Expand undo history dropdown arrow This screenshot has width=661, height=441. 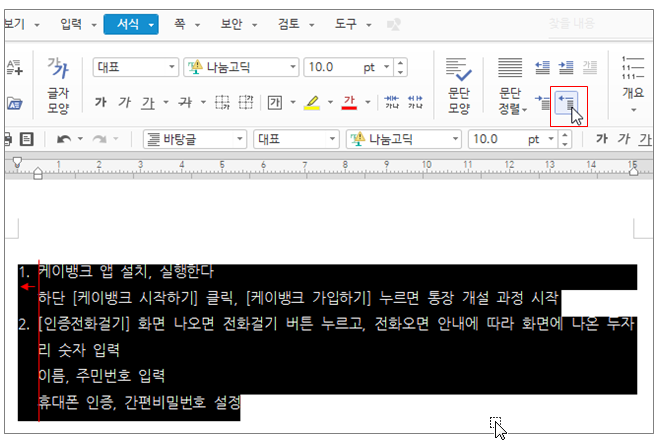pyautogui.click(x=80, y=139)
